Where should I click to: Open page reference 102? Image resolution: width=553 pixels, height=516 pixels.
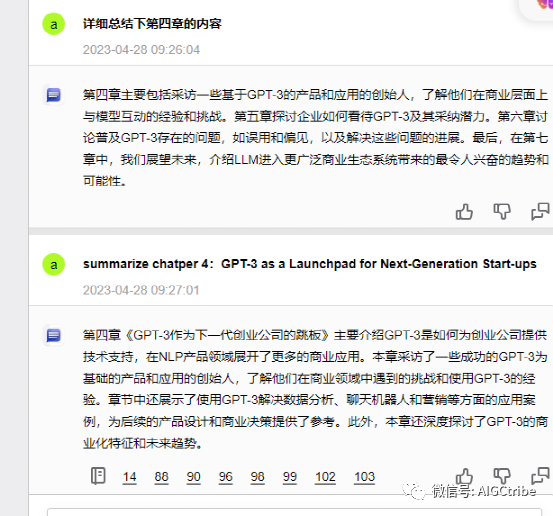[325, 477]
